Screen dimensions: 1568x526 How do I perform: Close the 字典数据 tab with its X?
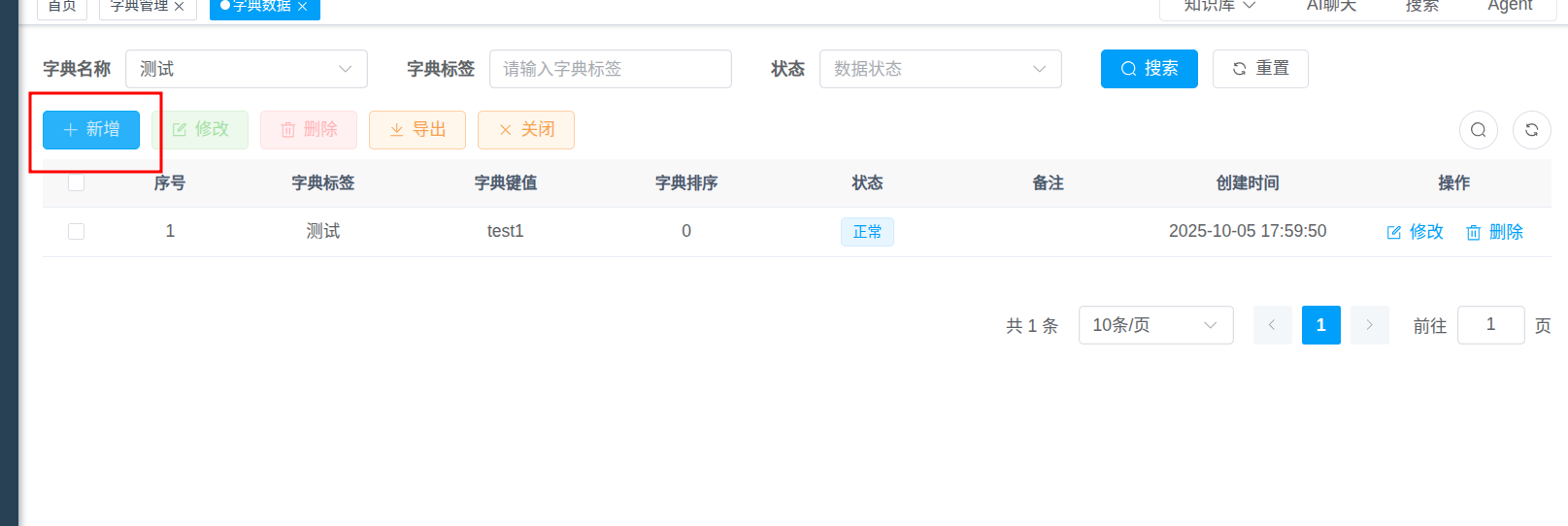point(303,7)
